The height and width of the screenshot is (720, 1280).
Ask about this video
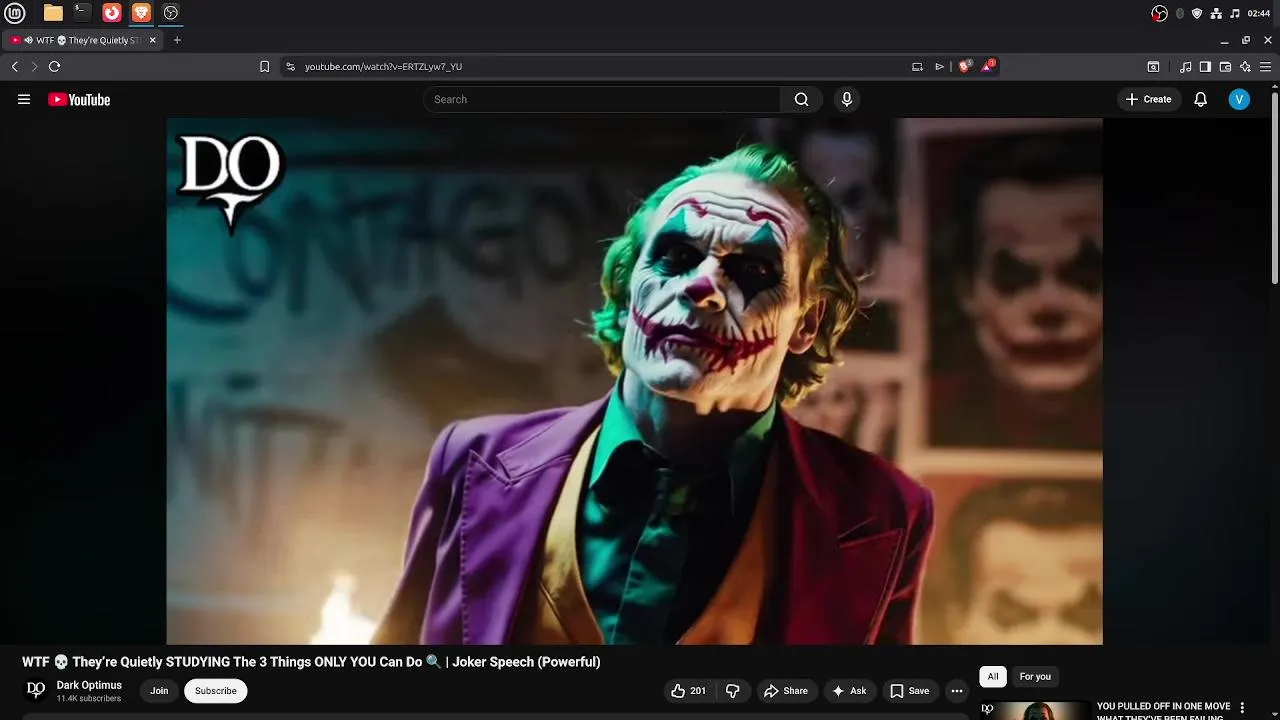click(848, 691)
